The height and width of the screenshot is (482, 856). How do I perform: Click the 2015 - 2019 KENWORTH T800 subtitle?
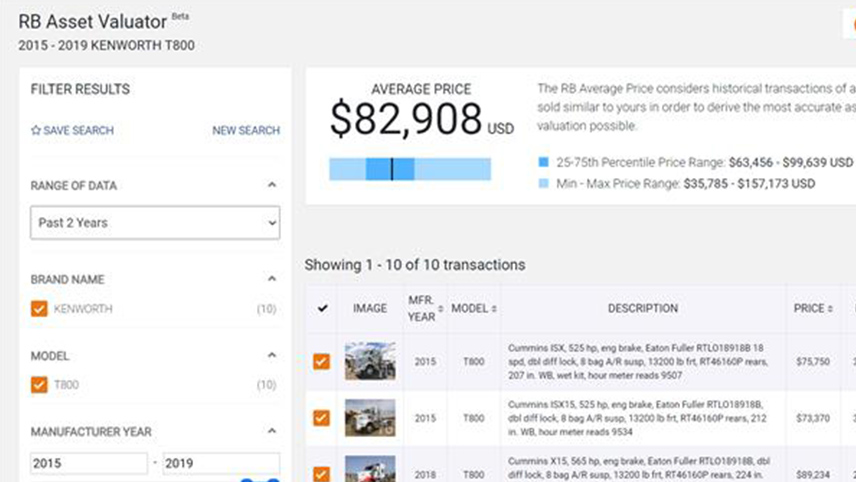[106, 45]
